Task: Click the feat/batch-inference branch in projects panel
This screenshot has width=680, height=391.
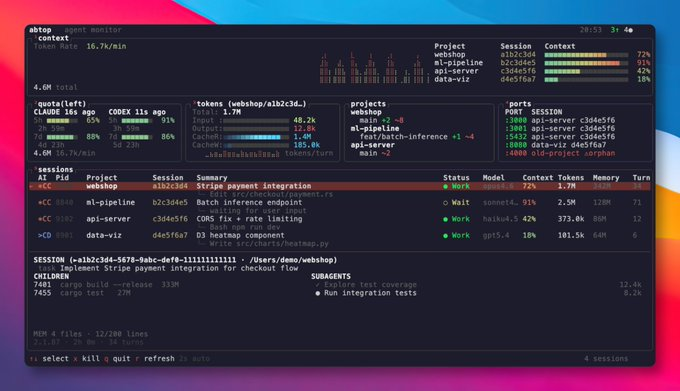Action: [417, 137]
